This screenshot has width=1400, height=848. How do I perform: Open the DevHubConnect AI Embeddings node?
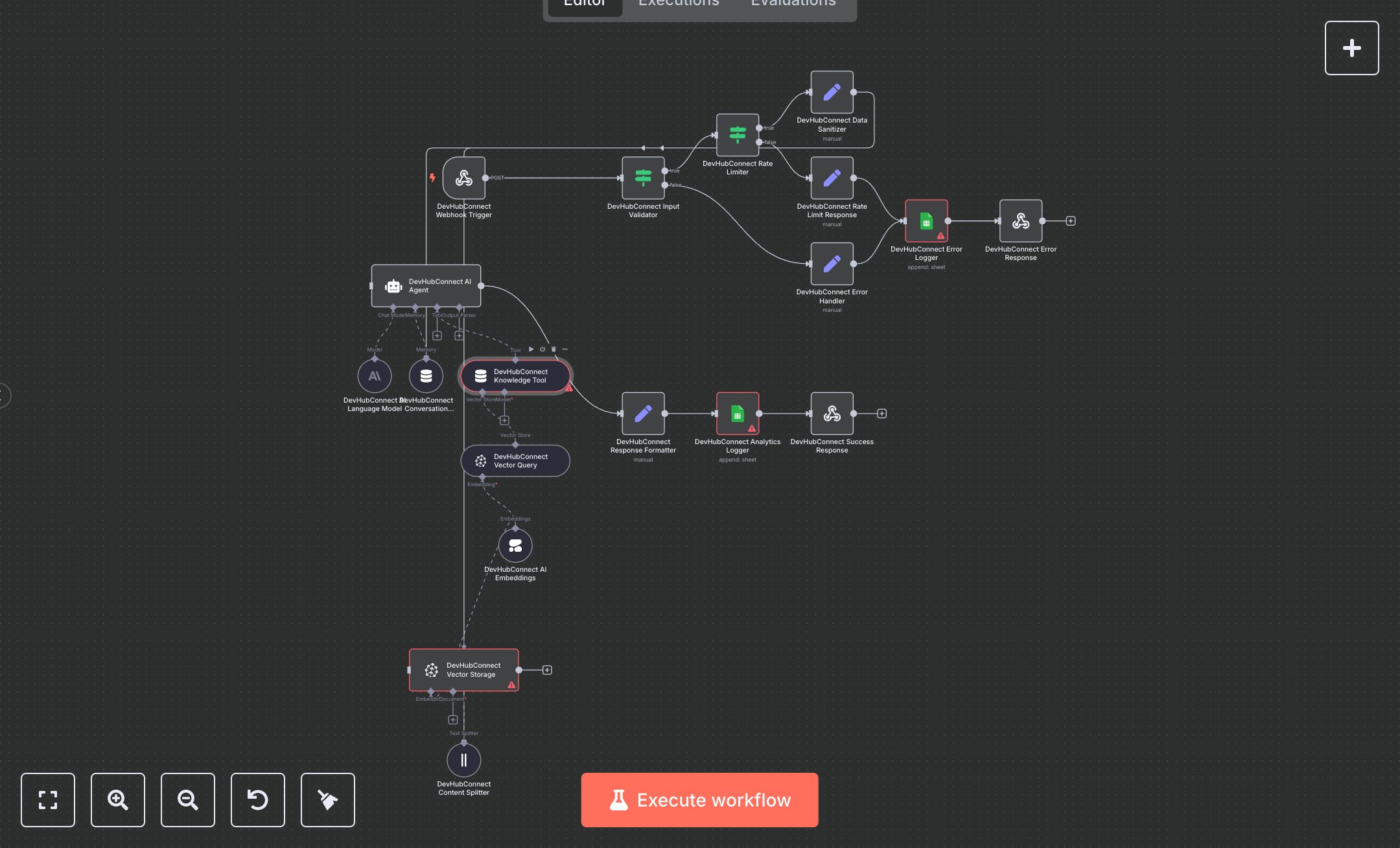(515, 545)
